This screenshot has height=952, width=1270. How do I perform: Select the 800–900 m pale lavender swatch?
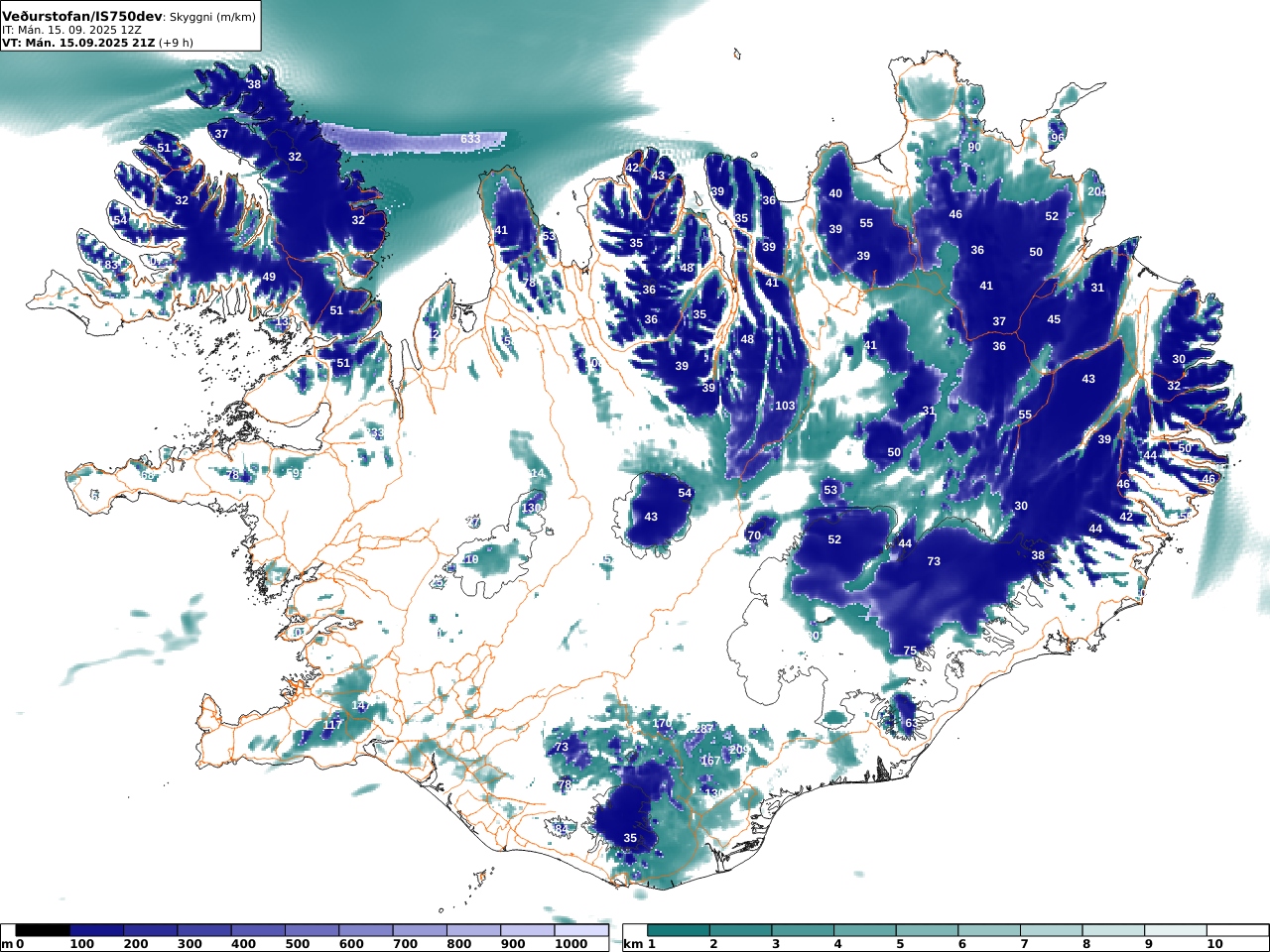[472, 930]
